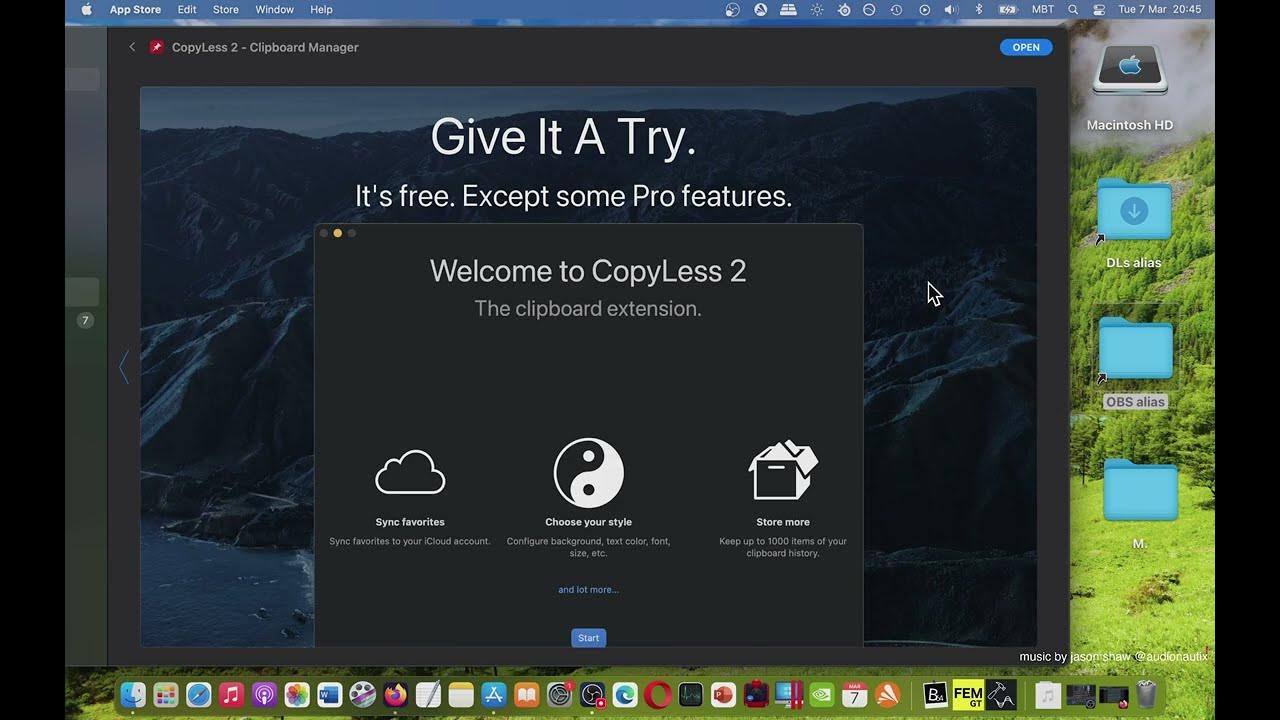
Task: Open Firefox from the dock
Action: pyautogui.click(x=395, y=694)
